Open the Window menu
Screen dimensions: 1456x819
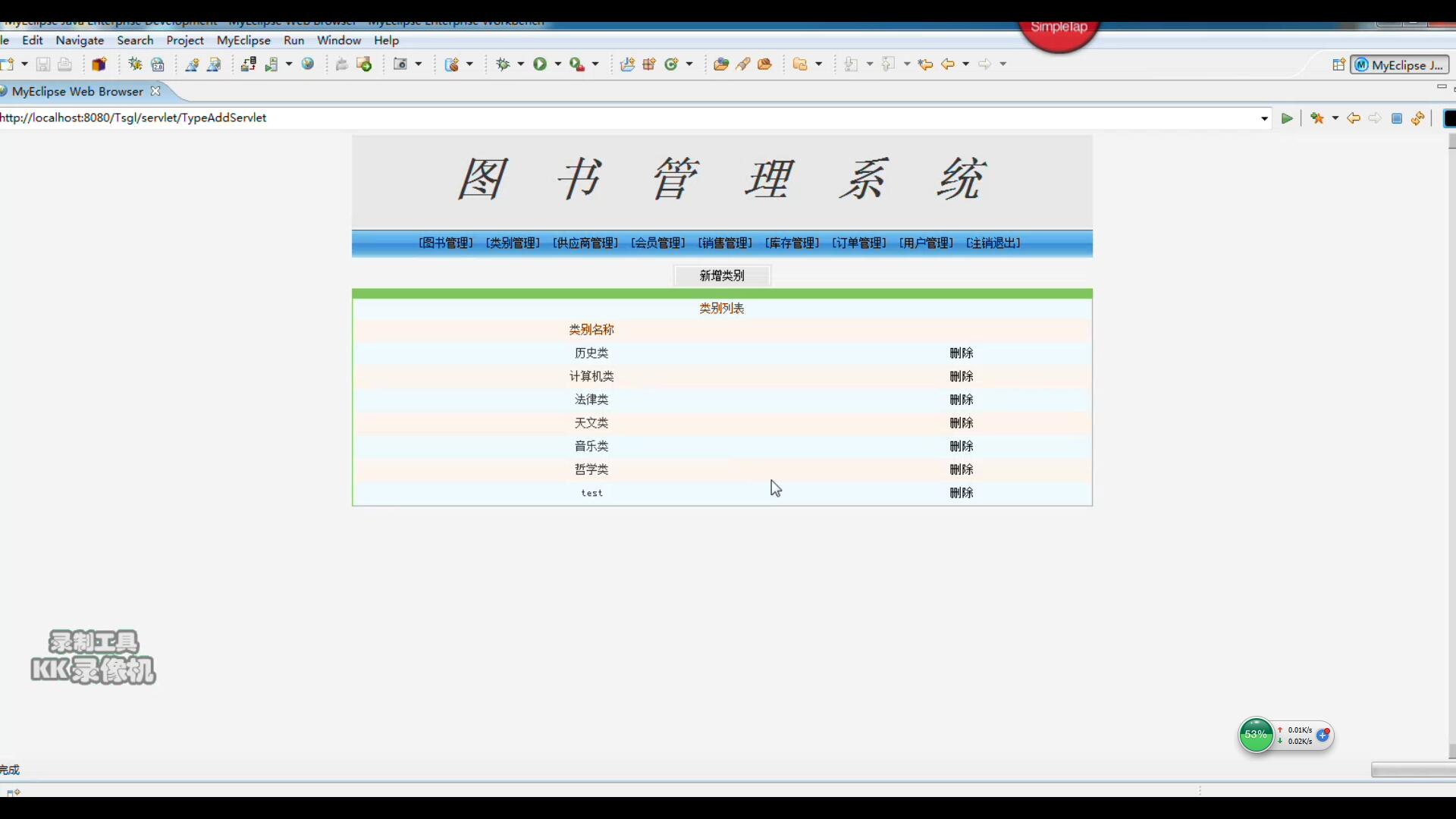[x=339, y=40]
